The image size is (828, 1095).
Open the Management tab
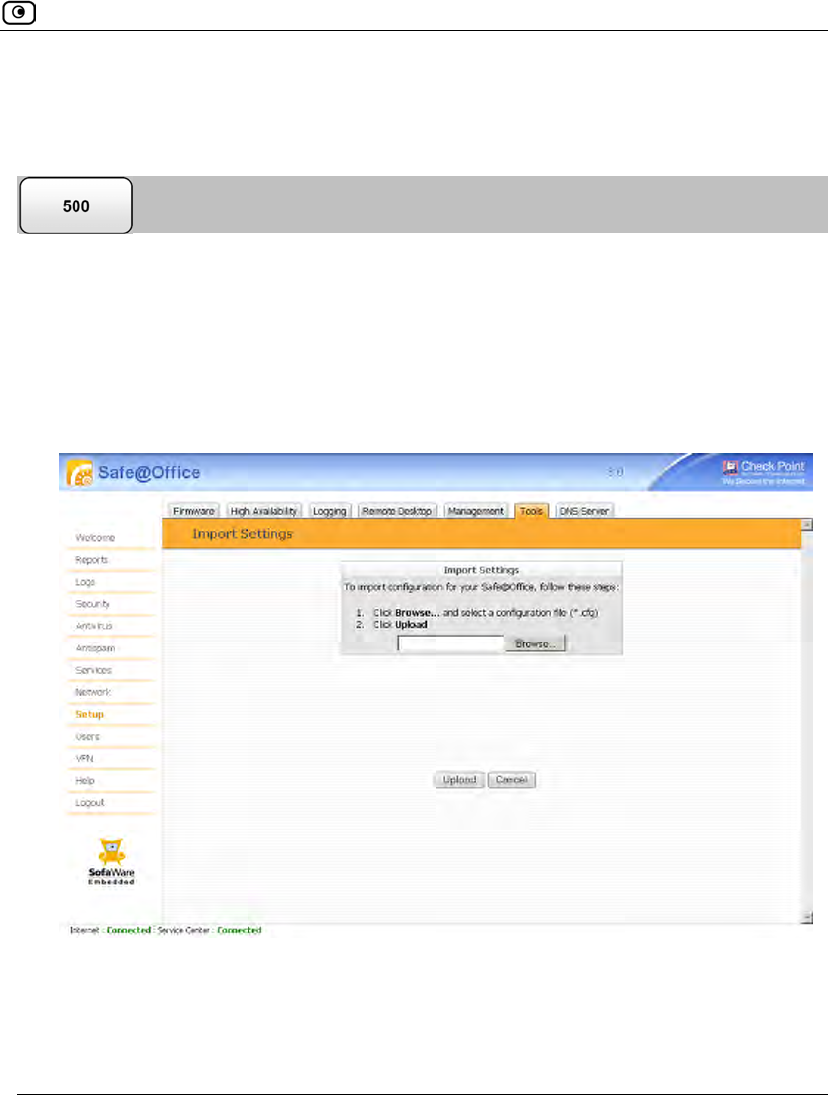point(475,511)
